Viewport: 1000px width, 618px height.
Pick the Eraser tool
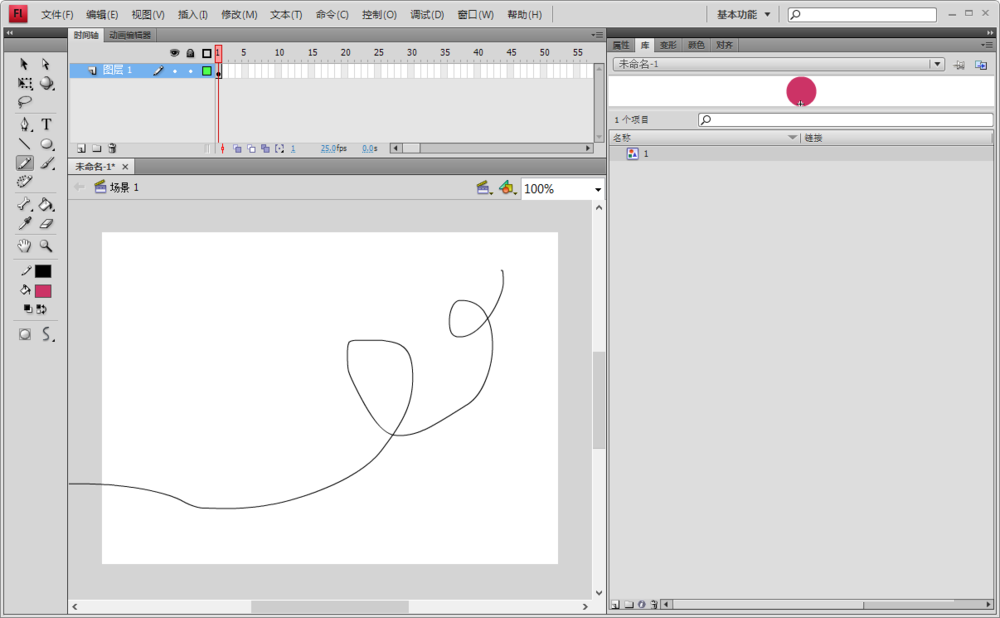(x=46, y=224)
